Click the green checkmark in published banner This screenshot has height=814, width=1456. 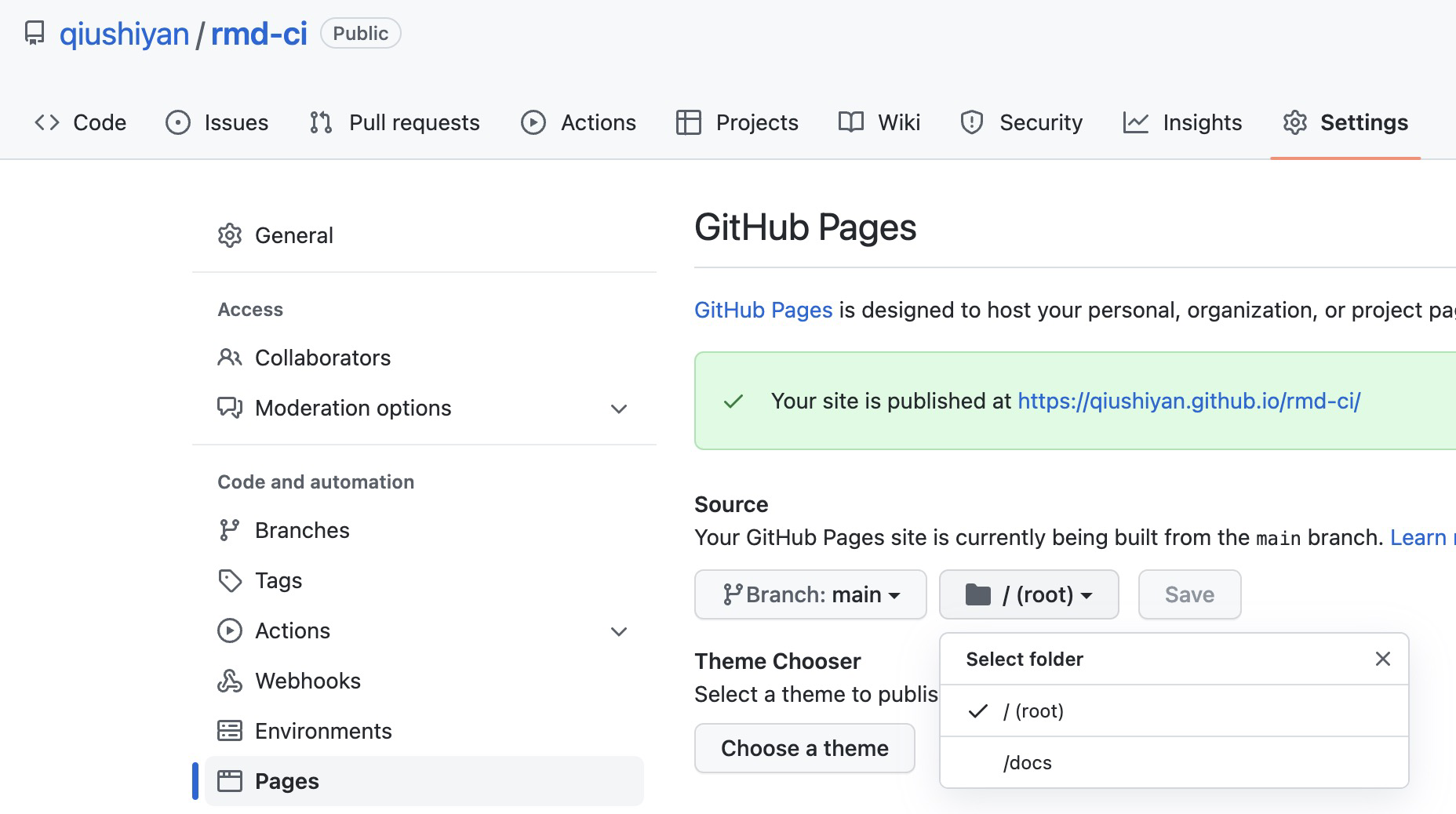[x=733, y=402]
